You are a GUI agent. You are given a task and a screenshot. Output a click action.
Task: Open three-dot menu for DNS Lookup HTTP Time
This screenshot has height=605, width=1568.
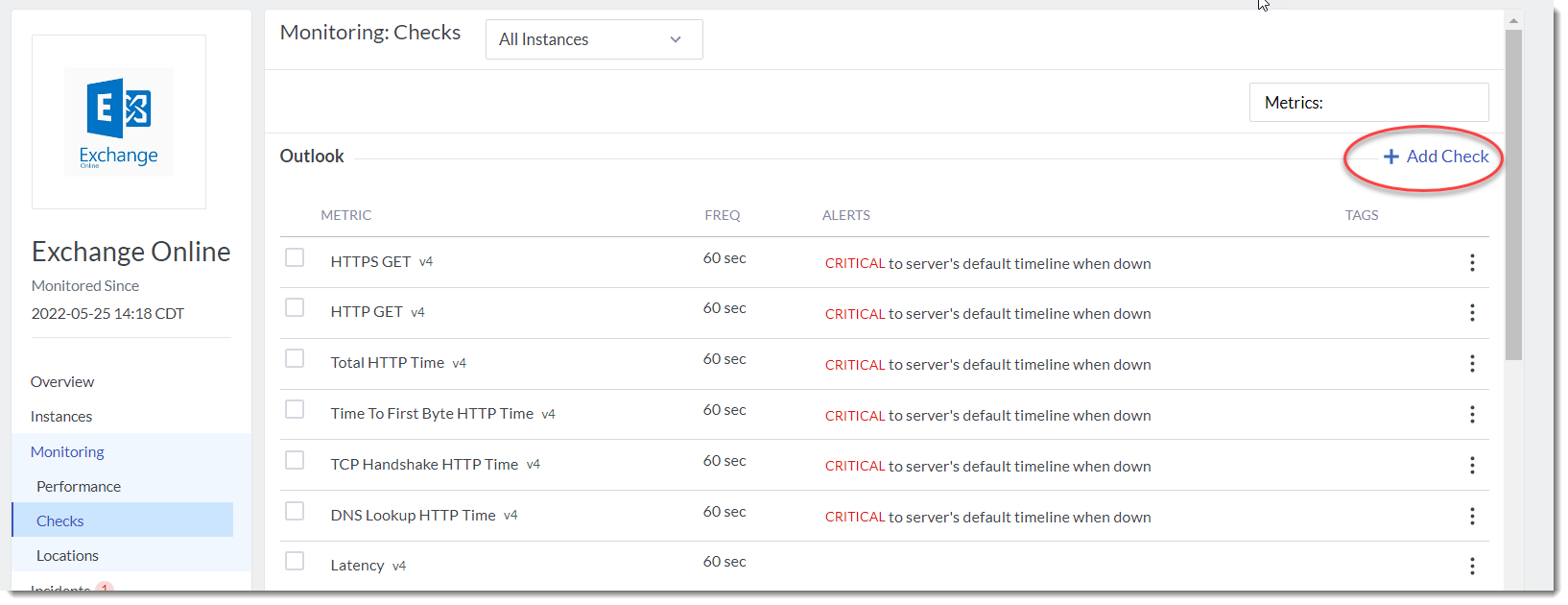pyautogui.click(x=1472, y=517)
